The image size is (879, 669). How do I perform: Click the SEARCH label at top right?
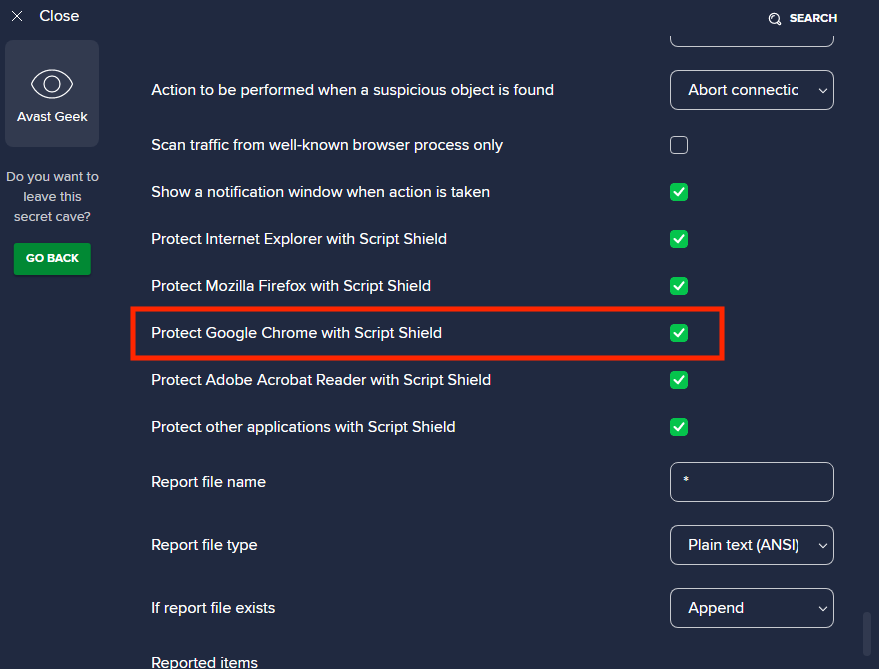coord(812,18)
